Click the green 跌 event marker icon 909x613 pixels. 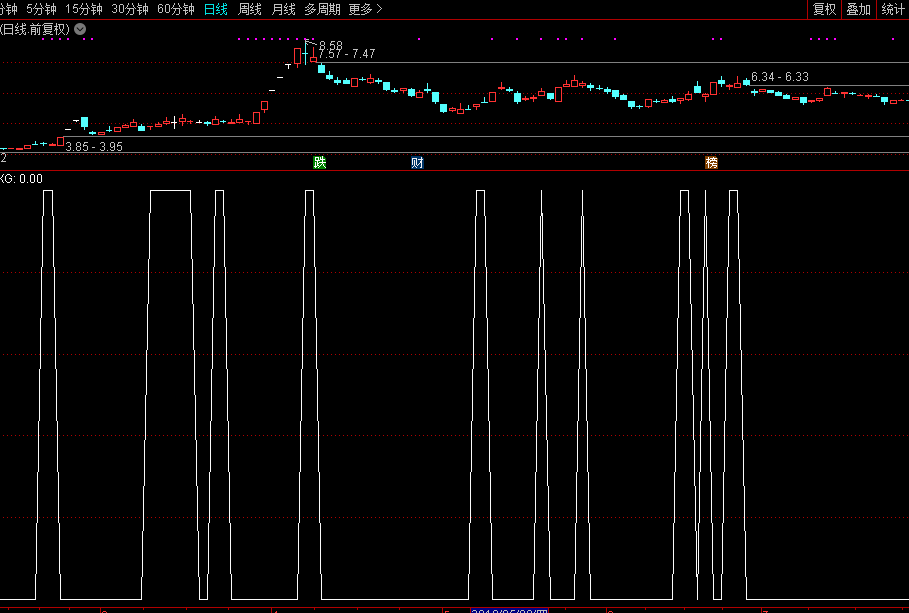pyautogui.click(x=319, y=162)
